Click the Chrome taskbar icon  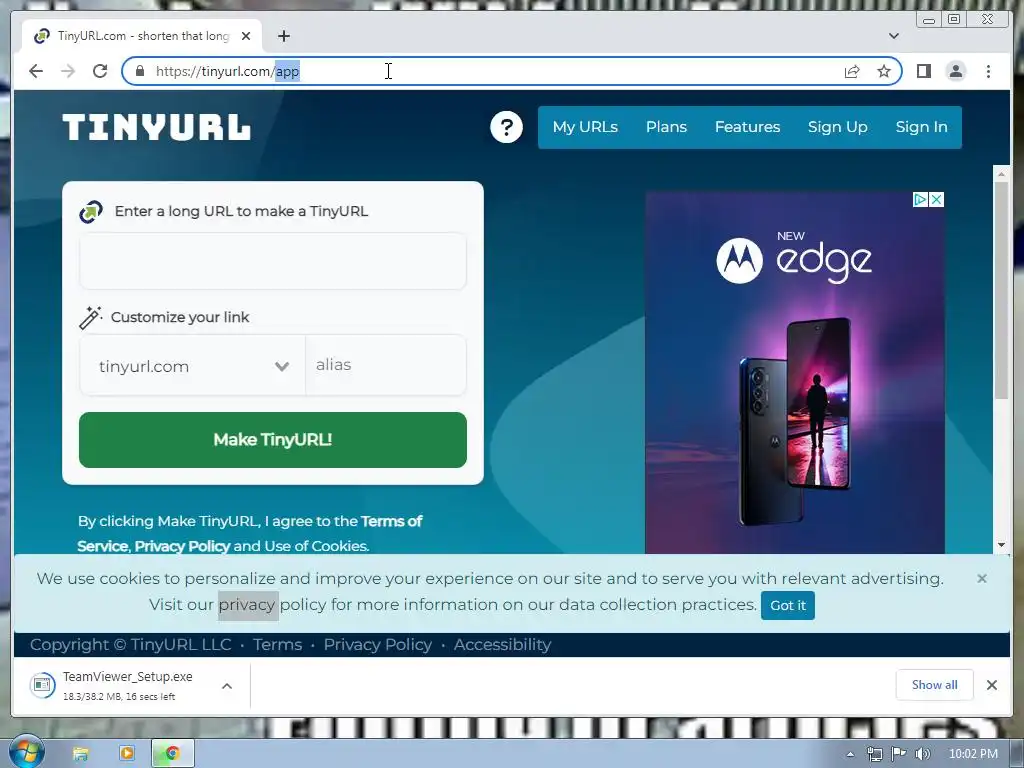(x=172, y=754)
